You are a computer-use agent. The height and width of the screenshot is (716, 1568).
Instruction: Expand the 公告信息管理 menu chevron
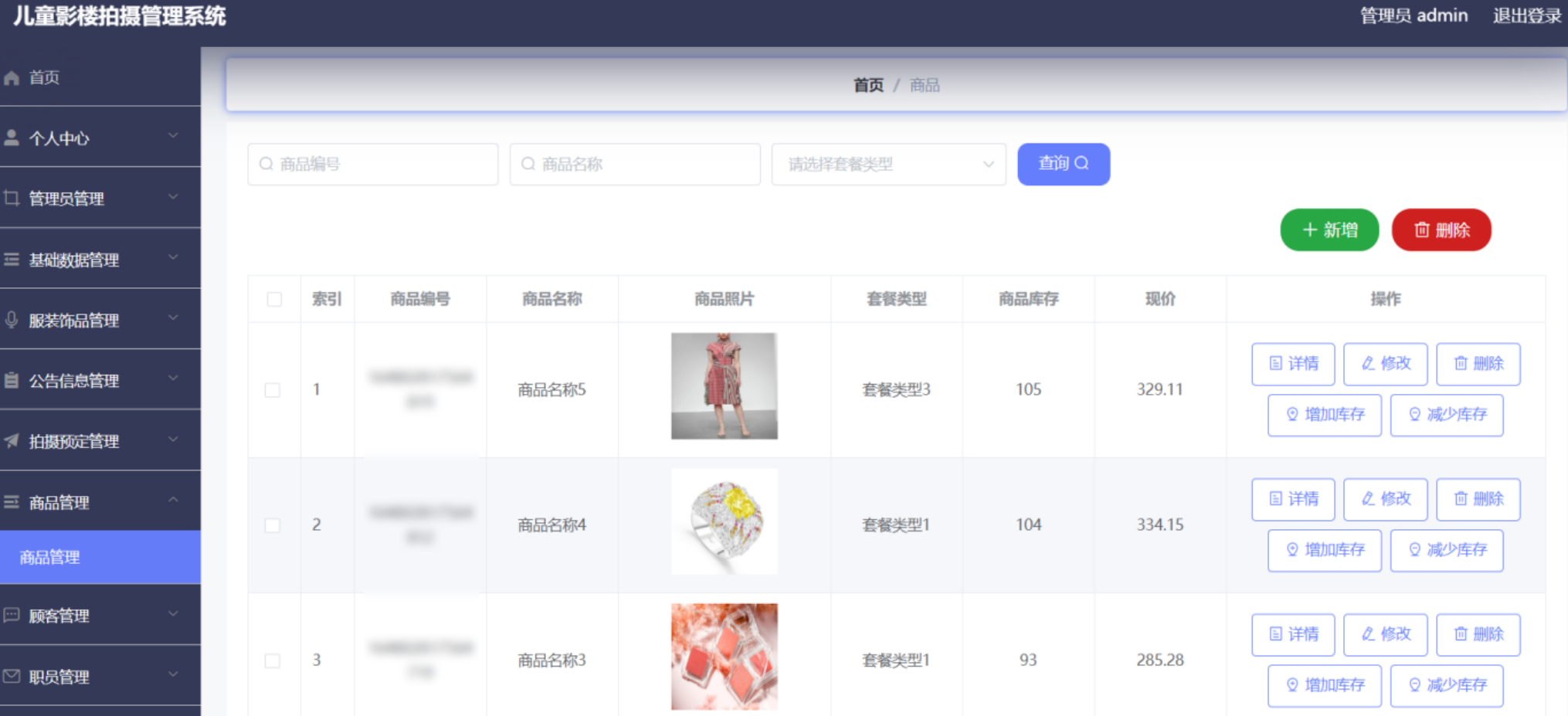173,378
